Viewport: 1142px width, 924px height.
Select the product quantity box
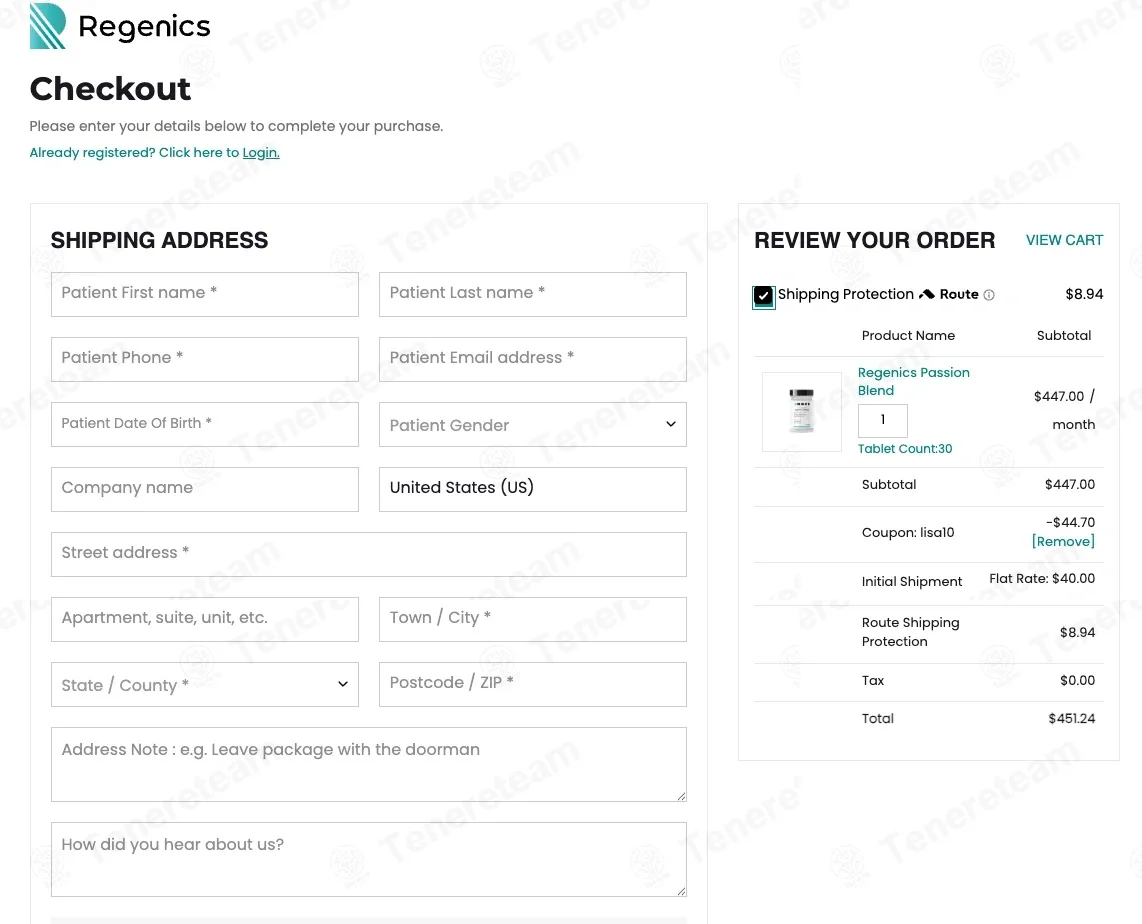[x=883, y=420]
